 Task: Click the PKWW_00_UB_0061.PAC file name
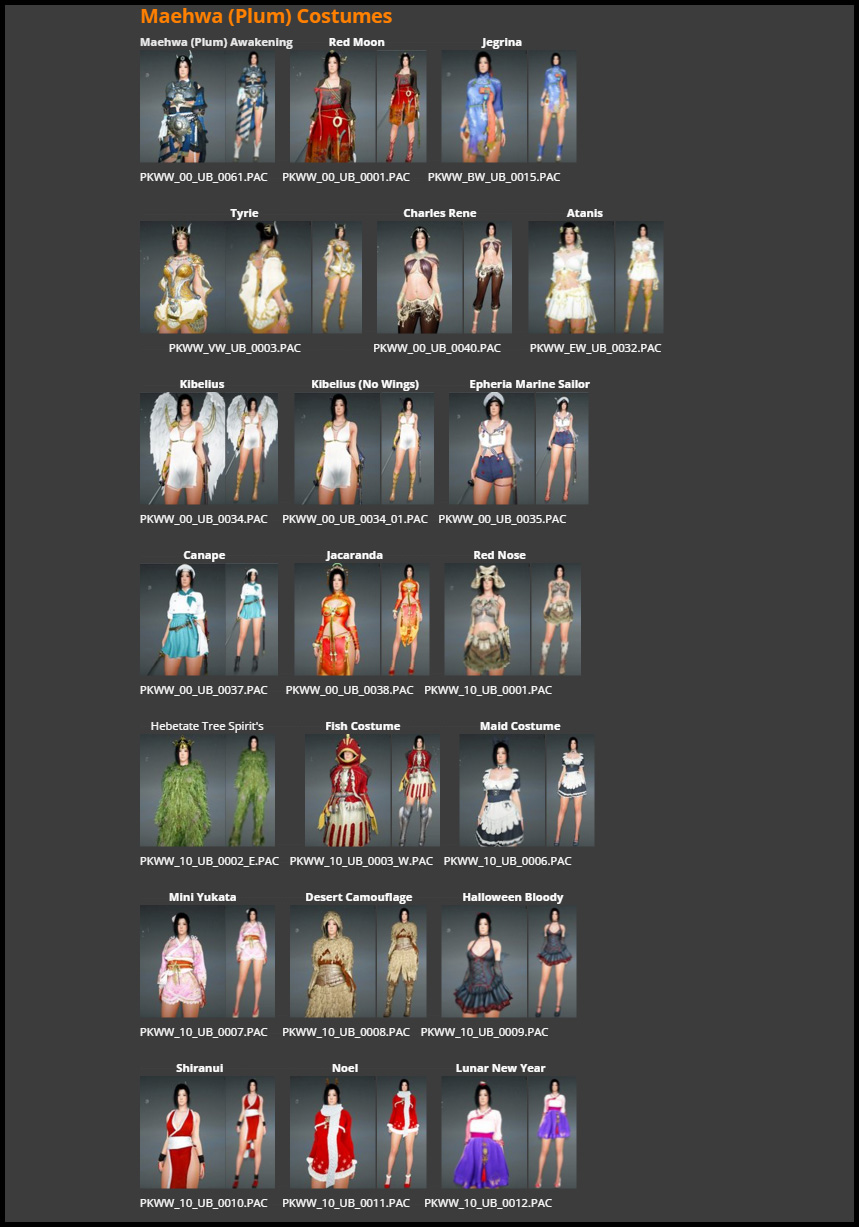point(203,177)
